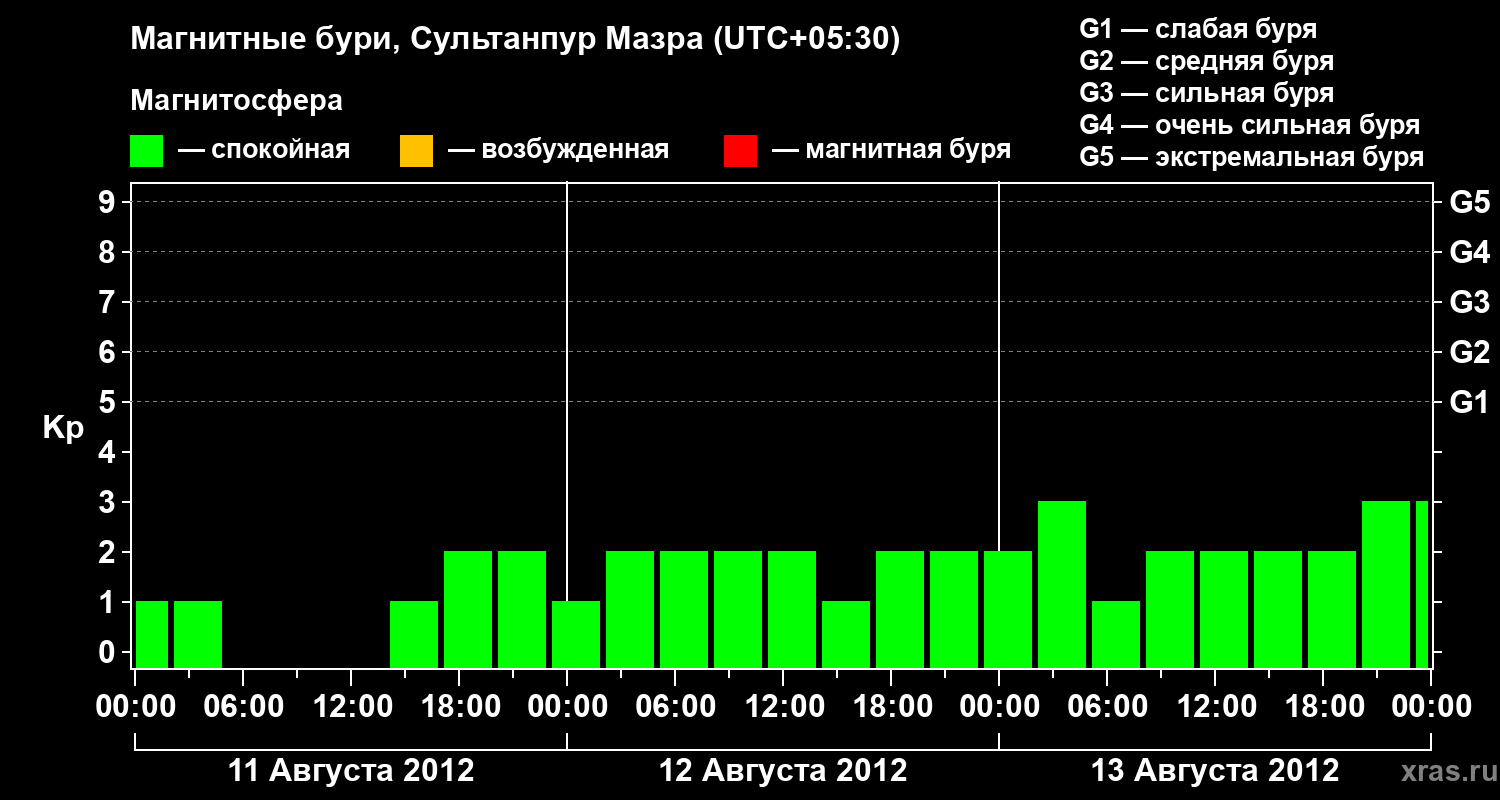
Task: Click the 'G1 — слабая буря' legend line
Action: click(x=1198, y=29)
